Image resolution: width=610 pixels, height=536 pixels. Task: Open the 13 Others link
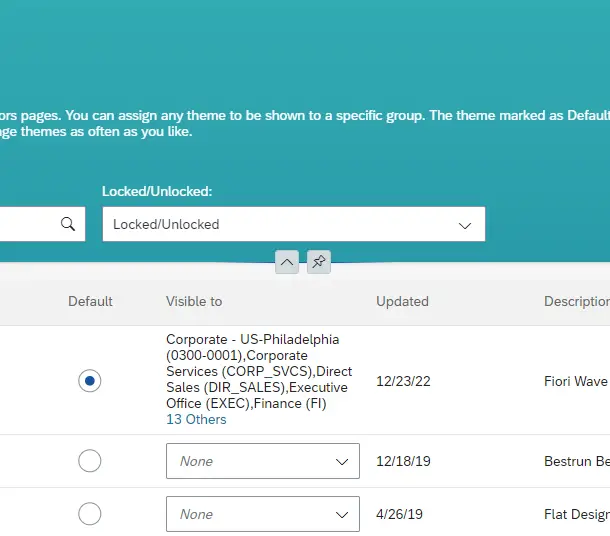click(196, 419)
